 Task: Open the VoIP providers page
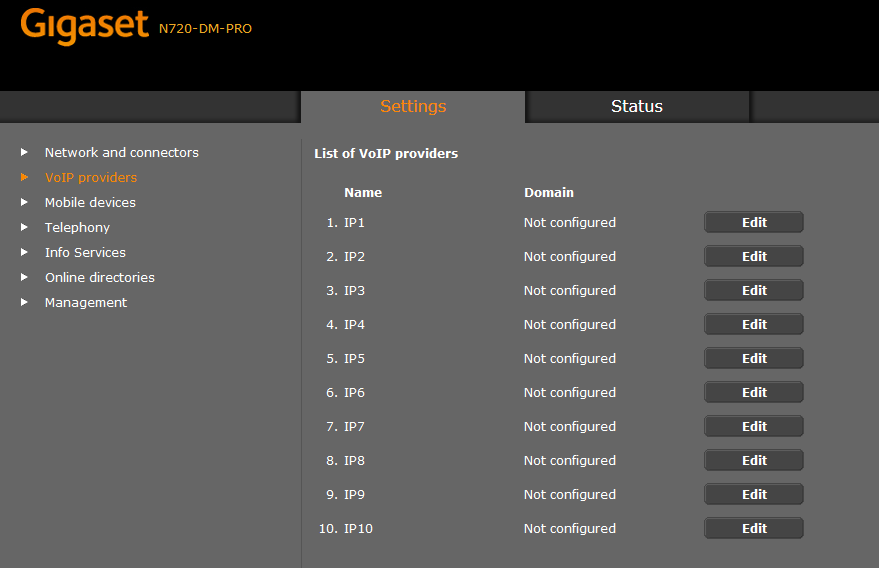(91, 177)
